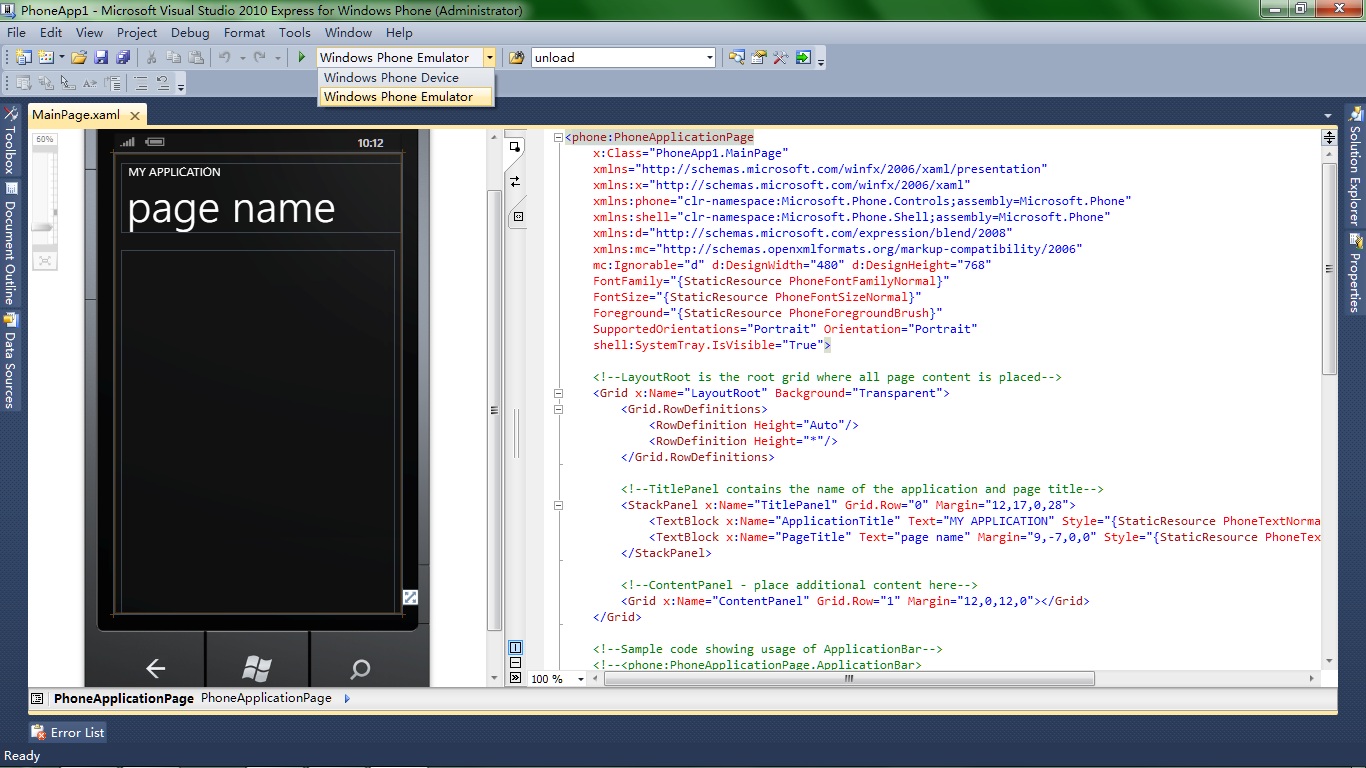Select the vertical split layout icon
The image size is (1366, 768).
point(516,647)
